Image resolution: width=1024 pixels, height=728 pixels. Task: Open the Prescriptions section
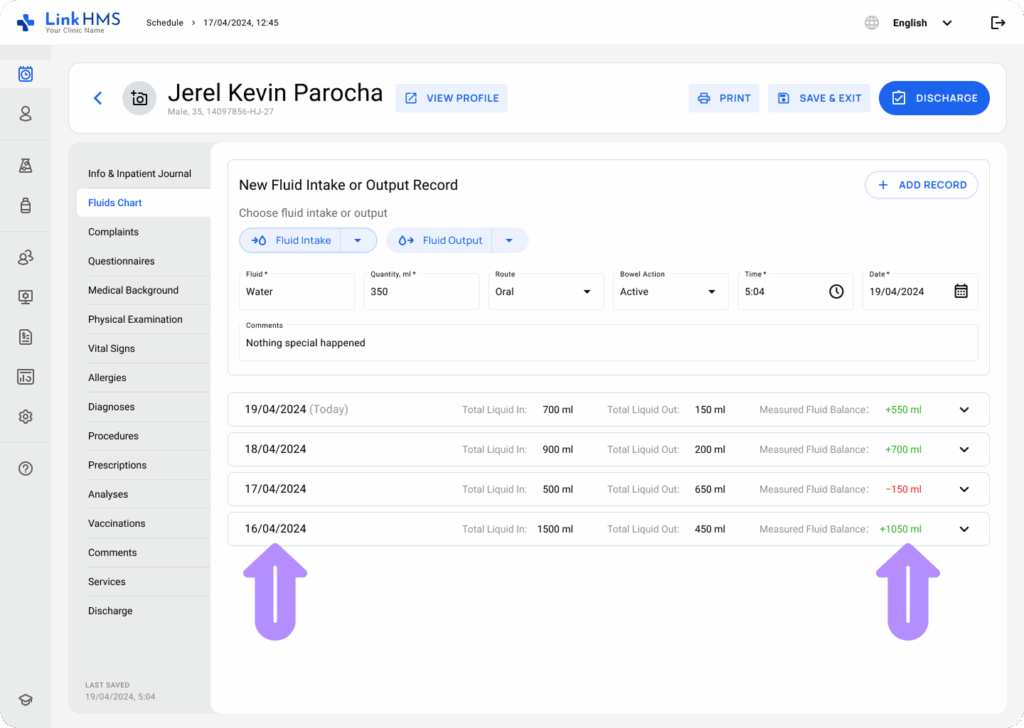pos(117,465)
